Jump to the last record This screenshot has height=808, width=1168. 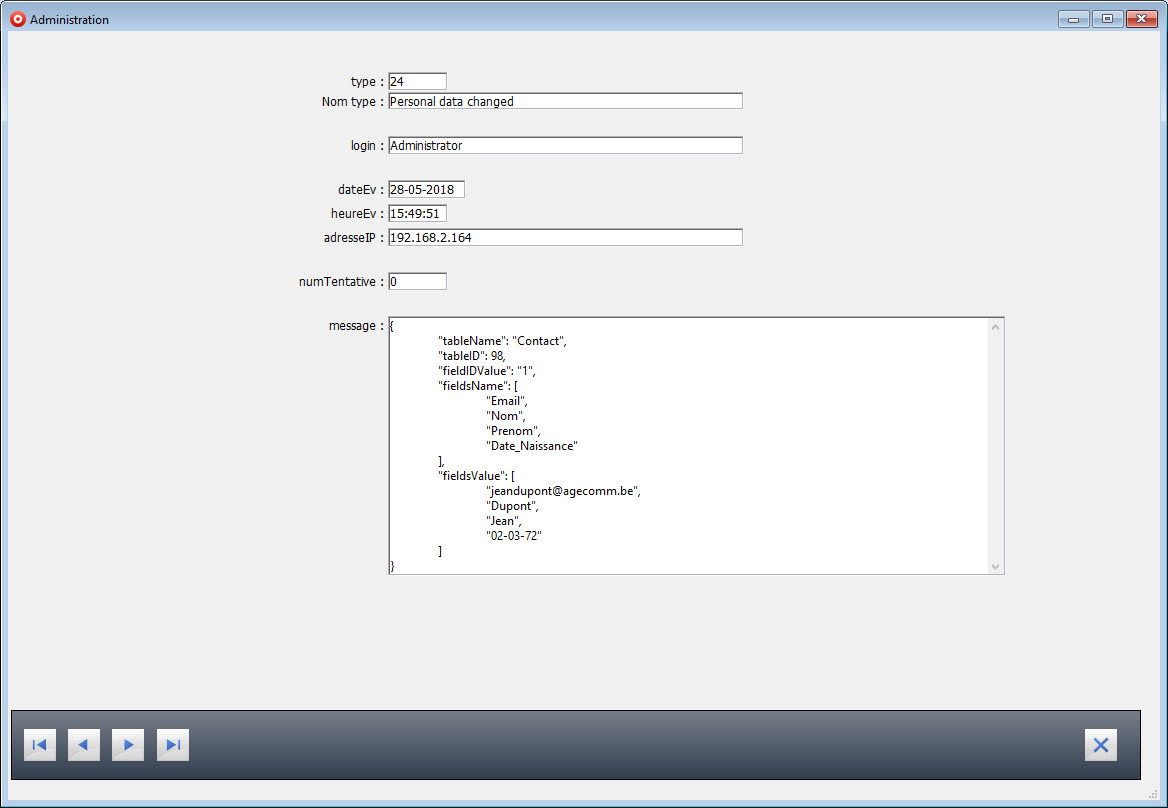(x=173, y=745)
